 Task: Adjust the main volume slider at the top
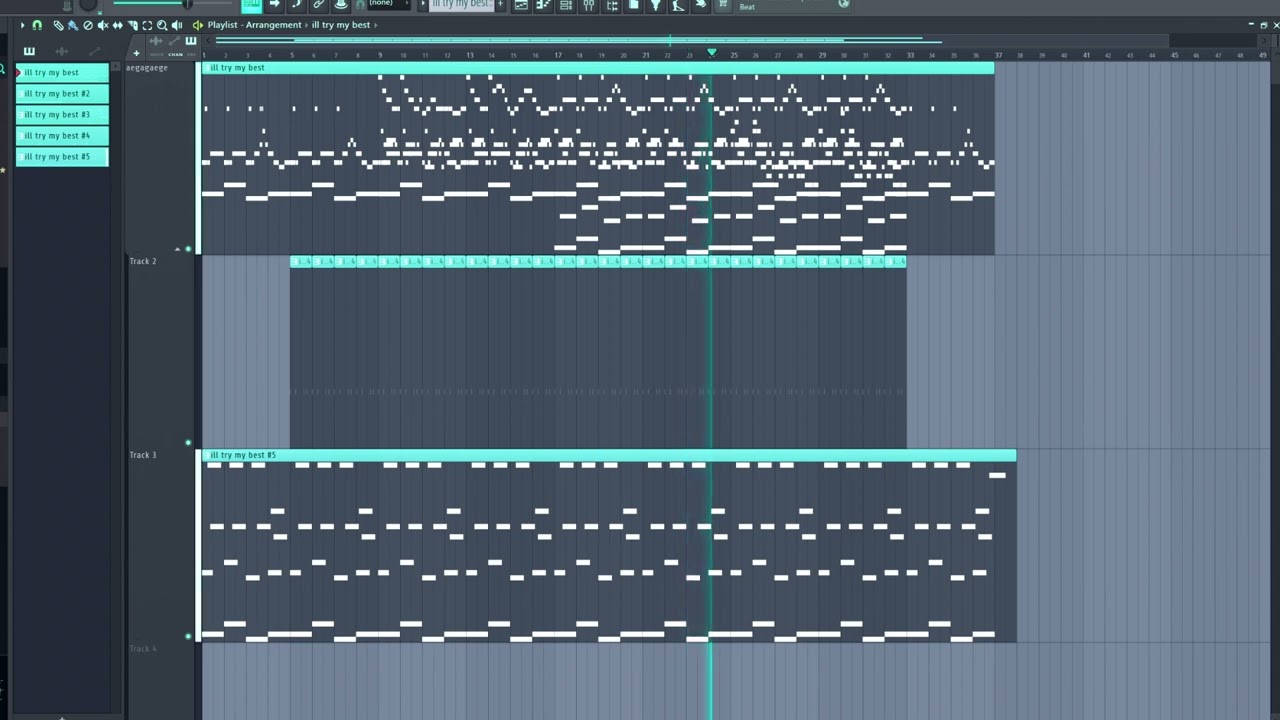(172, 3)
